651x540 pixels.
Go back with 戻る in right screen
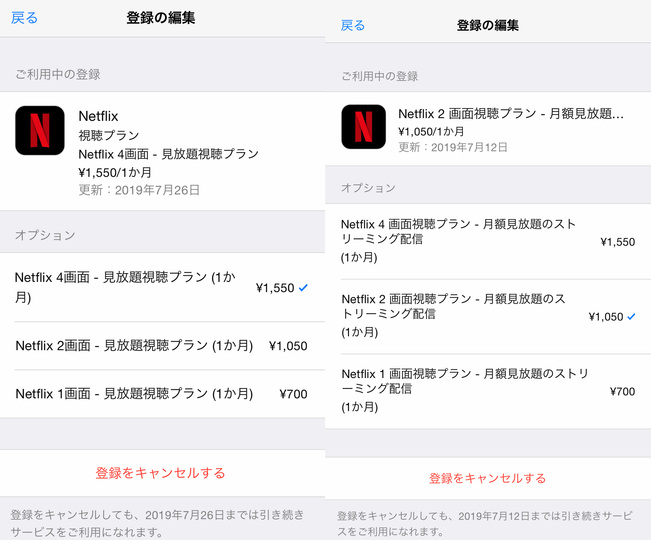[x=352, y=25]
